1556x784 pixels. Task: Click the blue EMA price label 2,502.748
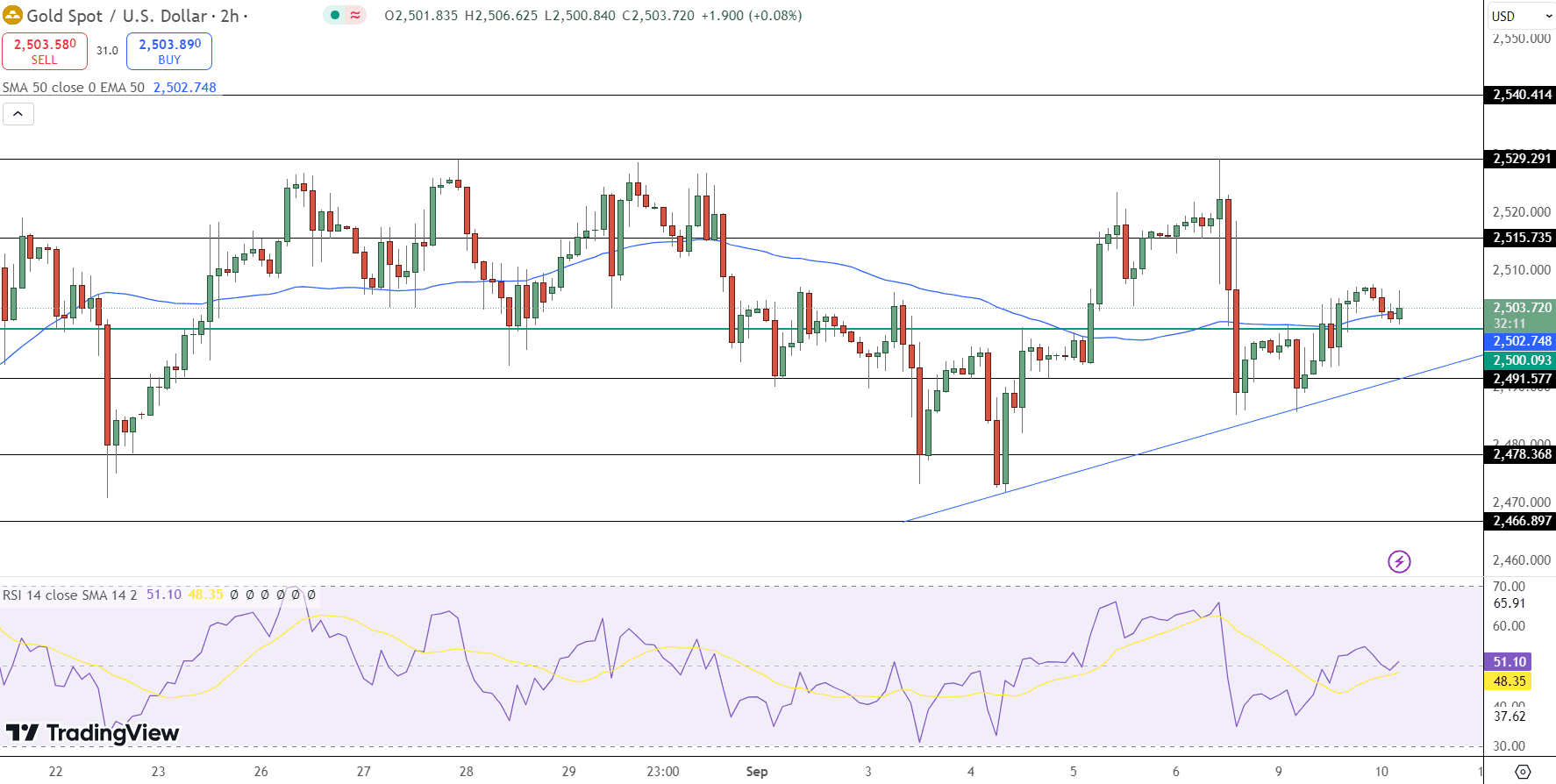click(1522, 341)
